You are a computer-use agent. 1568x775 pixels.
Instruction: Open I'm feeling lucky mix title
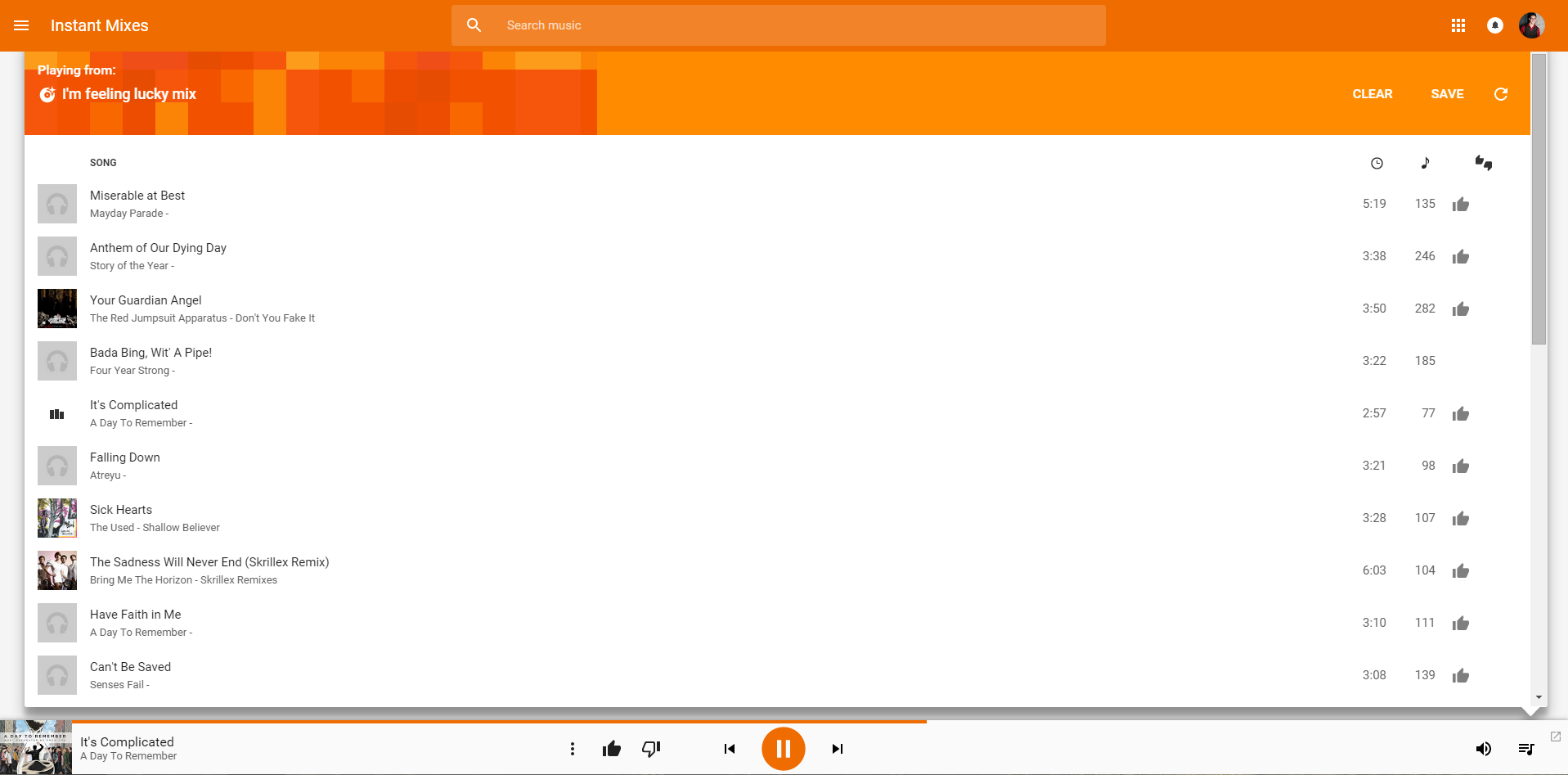[129, 94]
